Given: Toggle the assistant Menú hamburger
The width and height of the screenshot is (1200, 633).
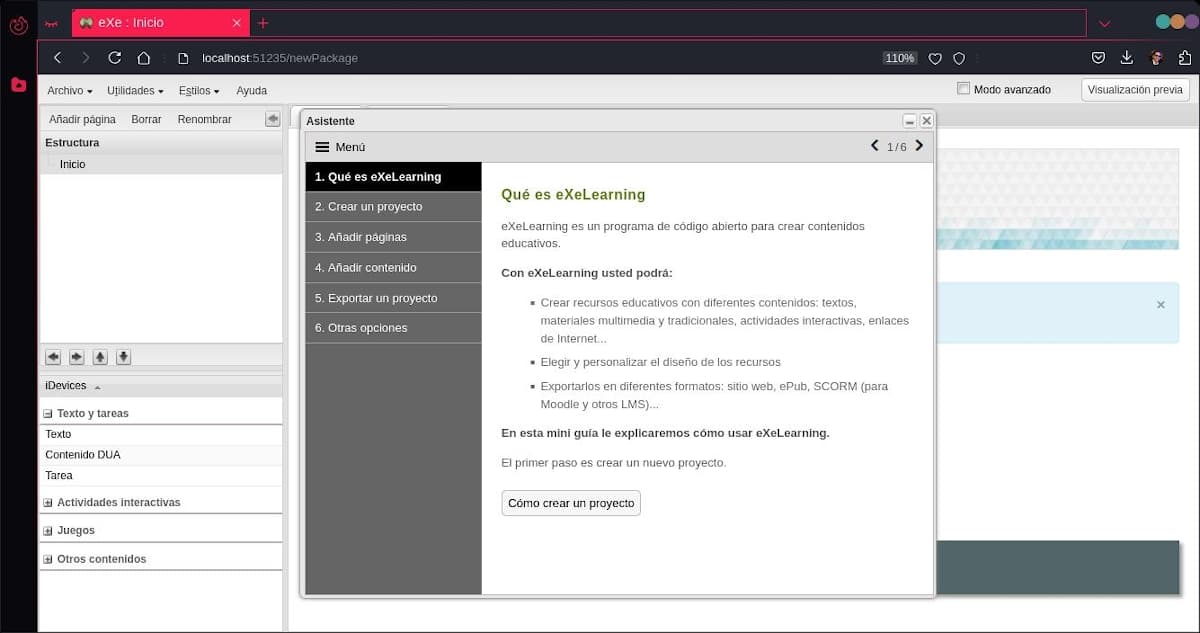Looking at the screenshot, I should [322, 147].
